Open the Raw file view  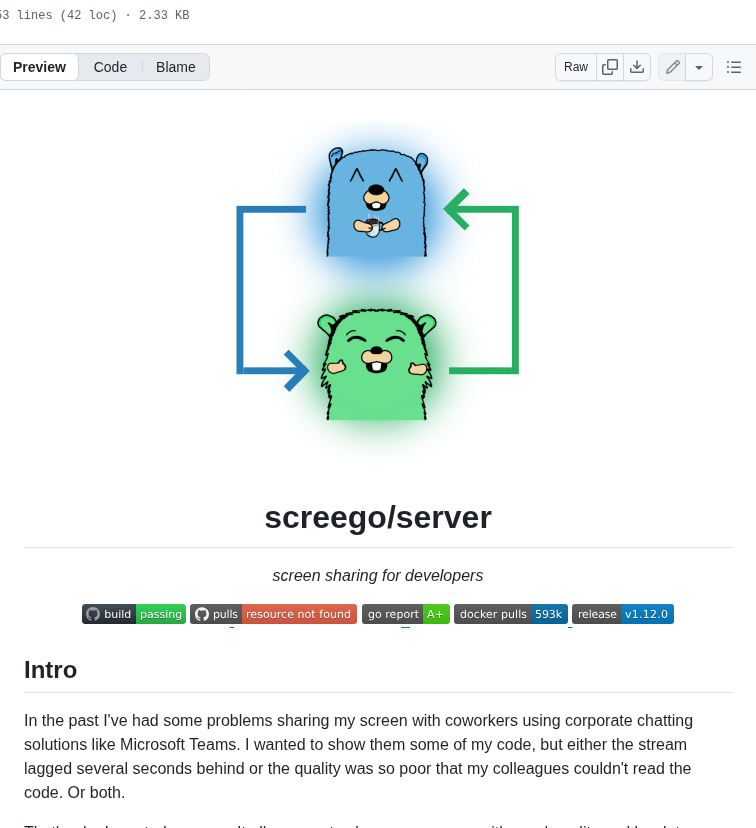(575, 67)
